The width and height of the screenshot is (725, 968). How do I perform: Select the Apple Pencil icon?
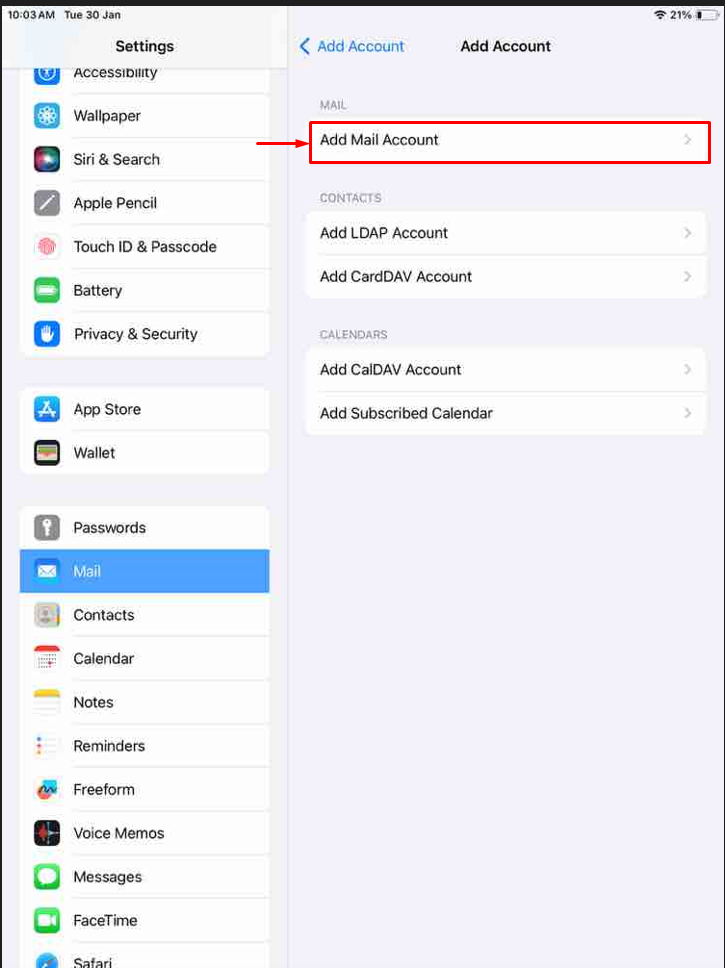[47, 203]
